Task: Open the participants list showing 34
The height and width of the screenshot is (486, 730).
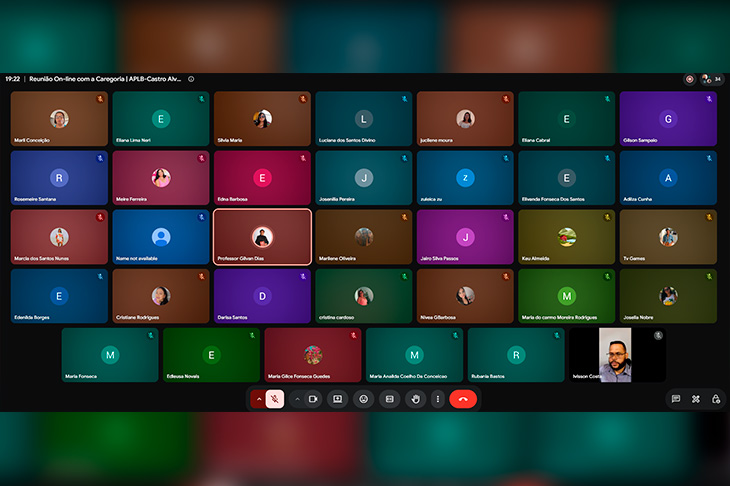Action: pos(712,79)
